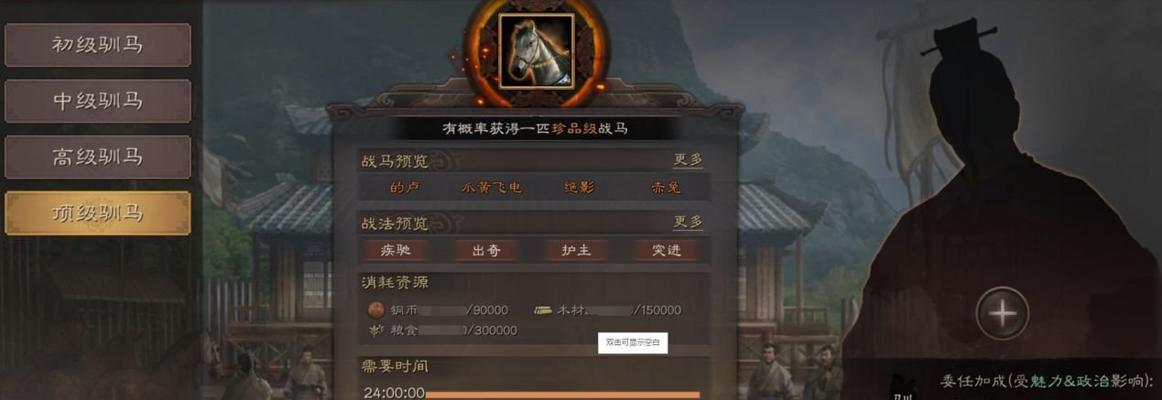1162x400 pixels.
Task: Expand 更多 next to 战法预览
Action: [688, 222]
